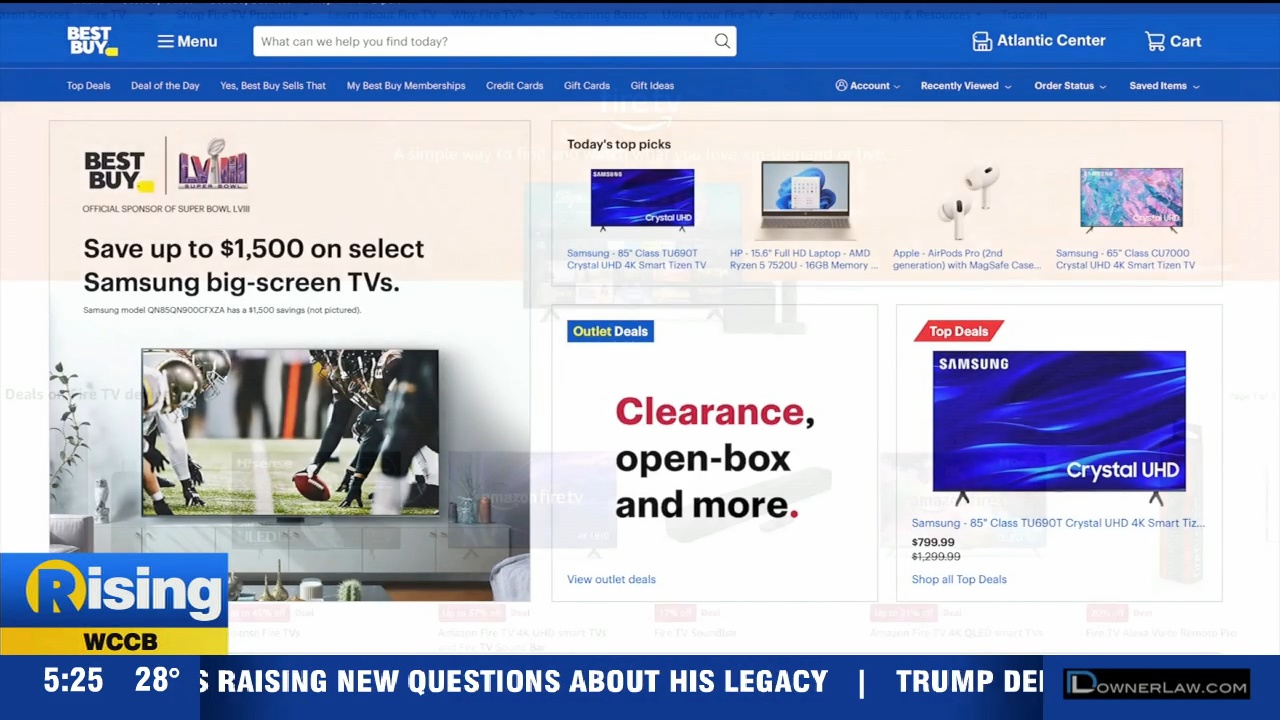Click the search magnifier icon
Image resolution: width=1280 pixels, height=720 pixels.
[x=722, y=41]
